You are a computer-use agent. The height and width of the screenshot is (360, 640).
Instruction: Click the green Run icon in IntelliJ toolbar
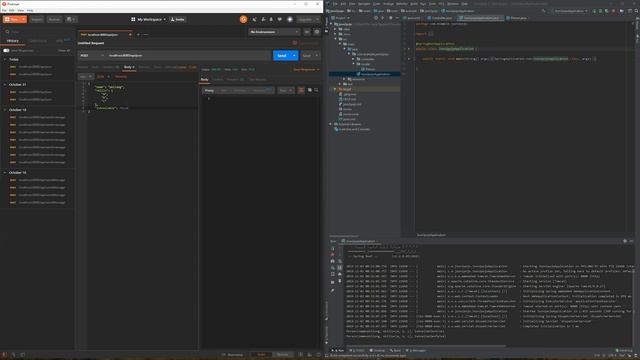point(594,11)
